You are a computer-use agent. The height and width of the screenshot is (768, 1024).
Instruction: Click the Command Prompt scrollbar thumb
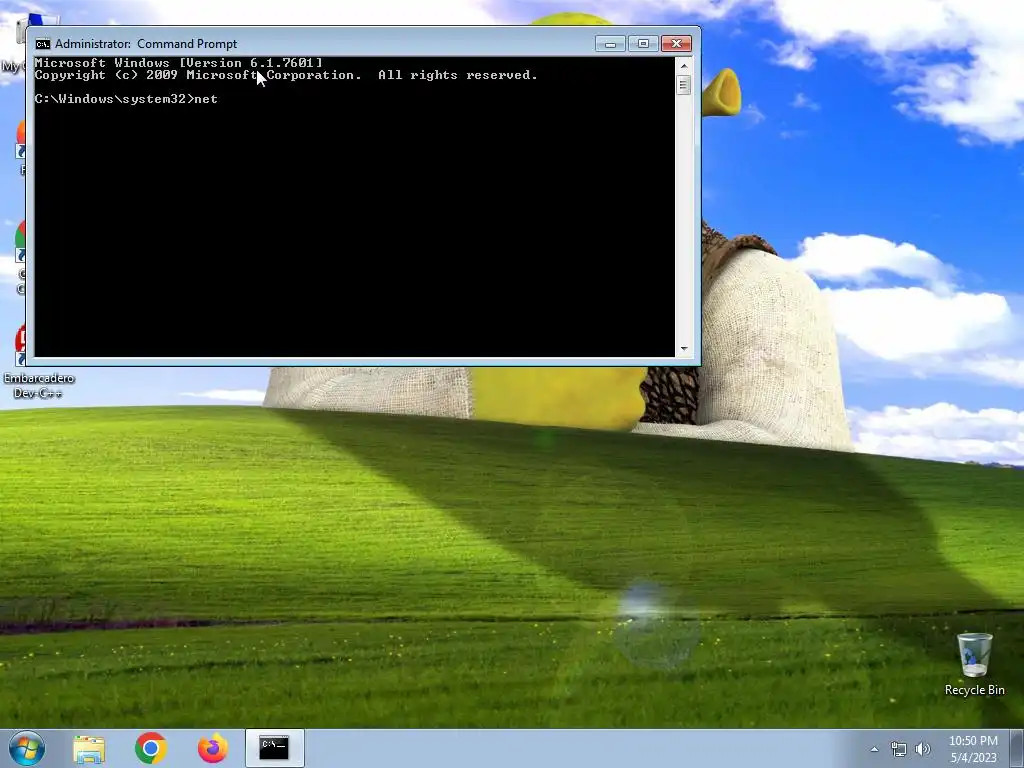click(x=684, y=85)
